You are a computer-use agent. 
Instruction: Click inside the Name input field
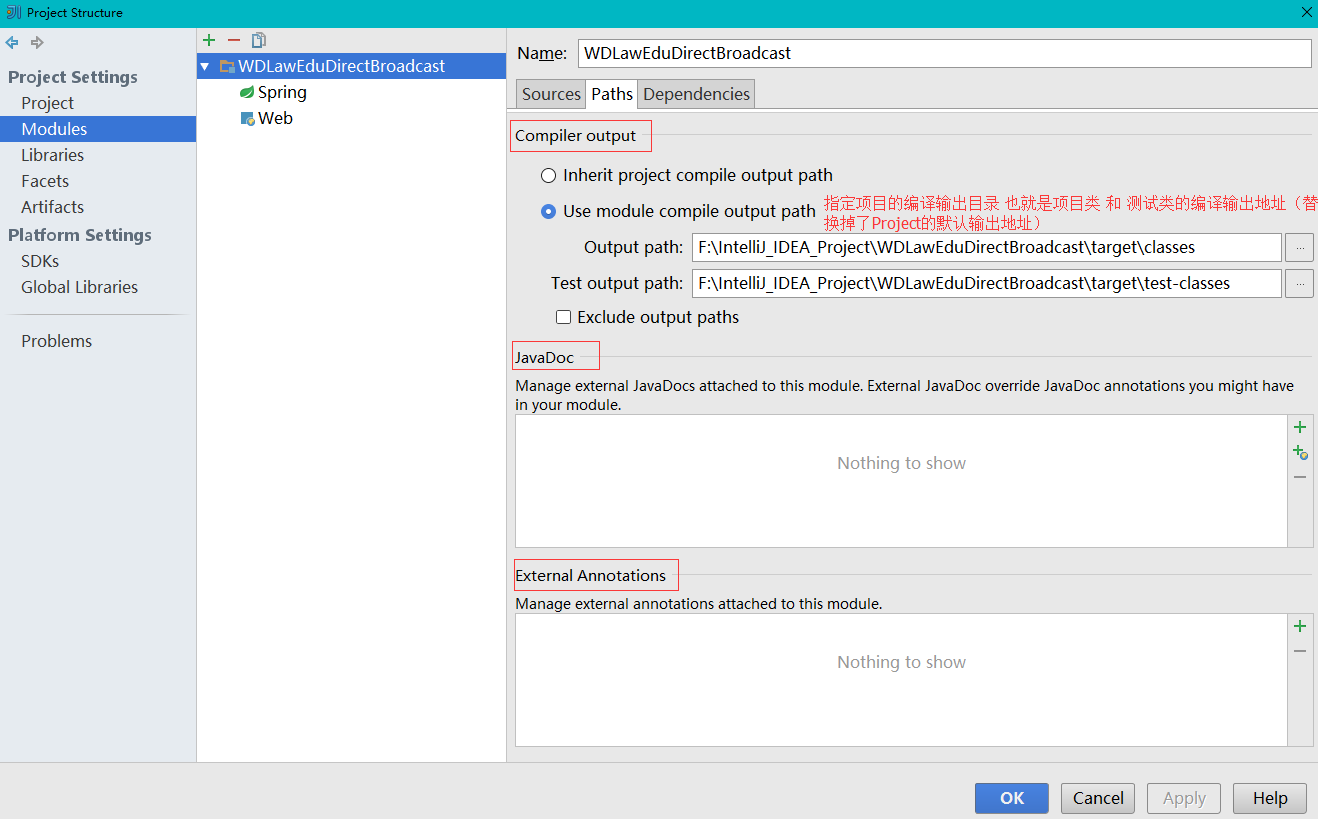point(900,53)
